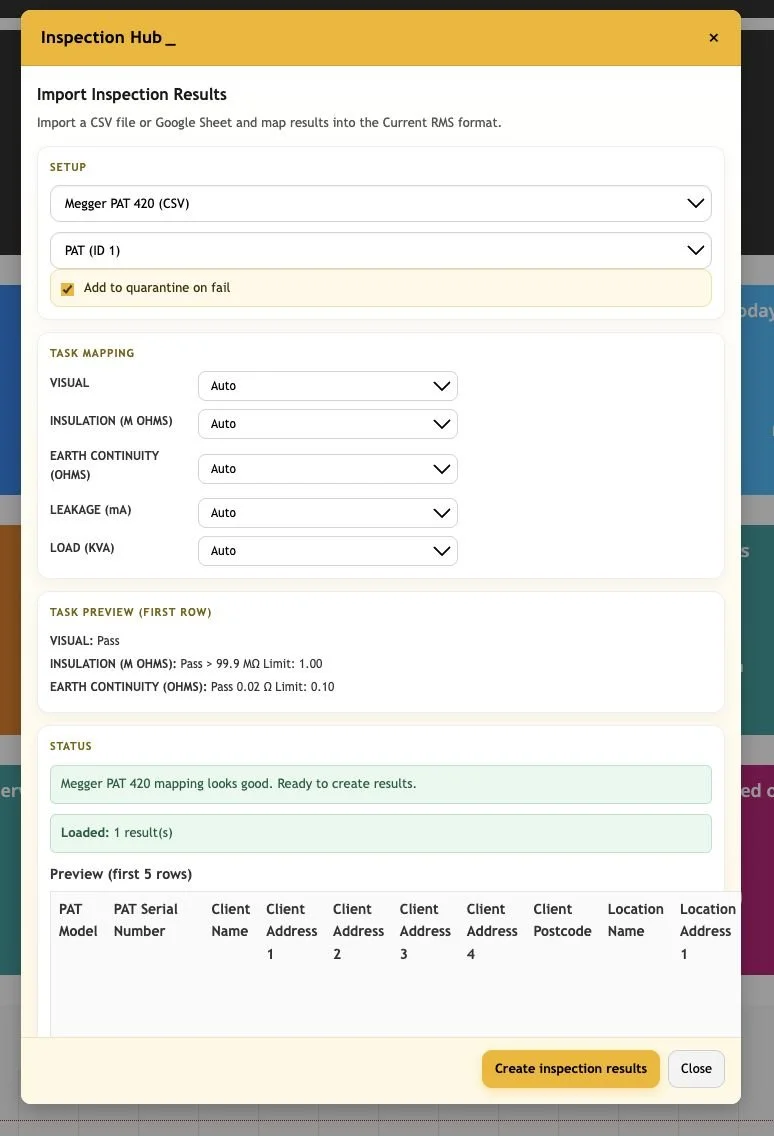Click the Client Address 2 column header
The width and height of the screenshot is (774, 1136).
(x=358, y=932)
